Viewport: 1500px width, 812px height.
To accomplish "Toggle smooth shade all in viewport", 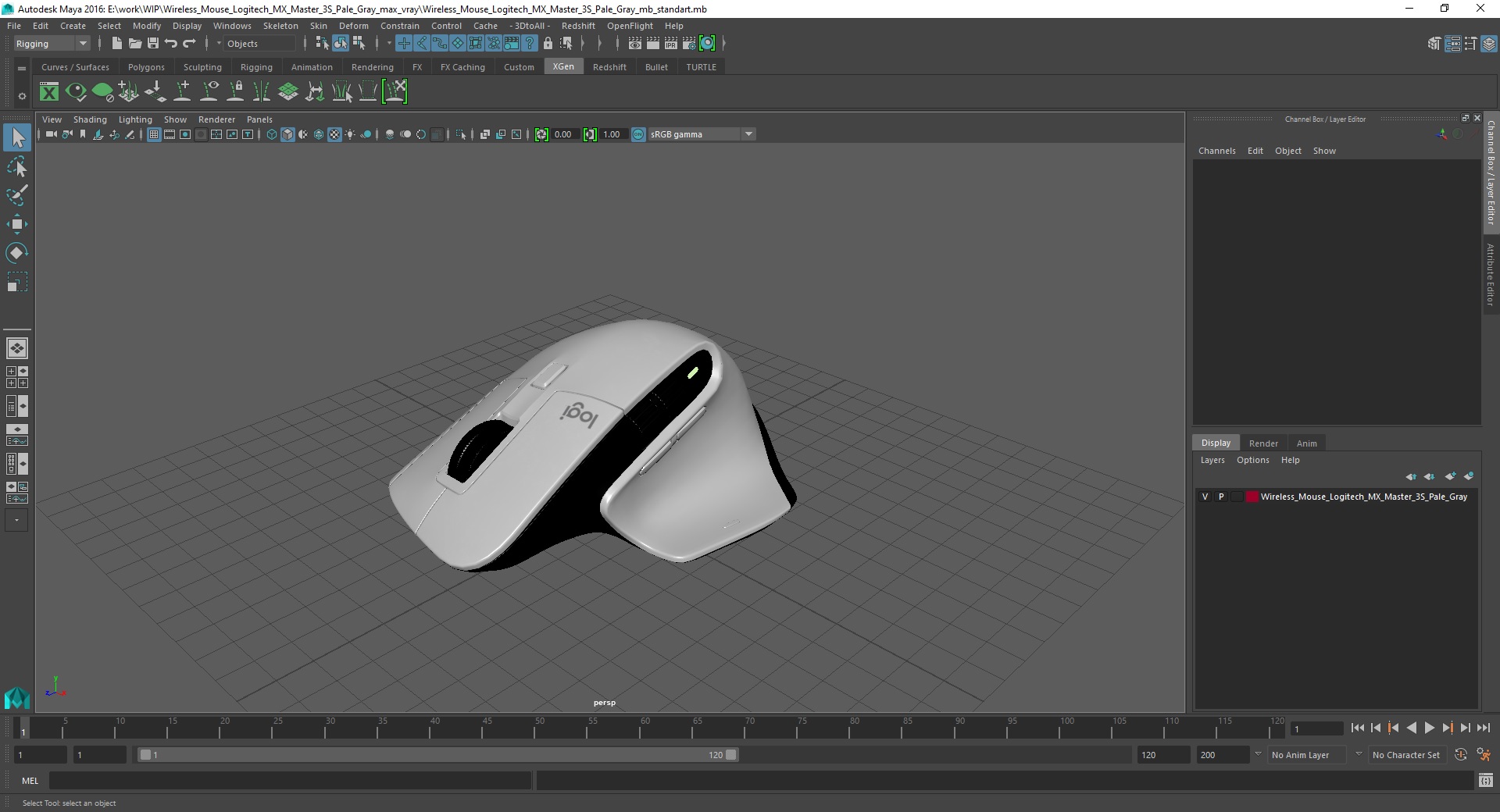I will pyautogui.click(x=287, y=134).
